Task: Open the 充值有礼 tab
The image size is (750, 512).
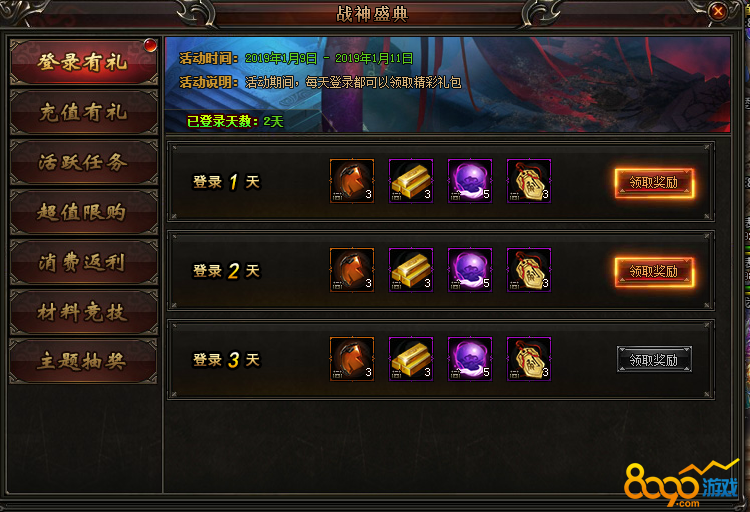Action: (84, 112)
